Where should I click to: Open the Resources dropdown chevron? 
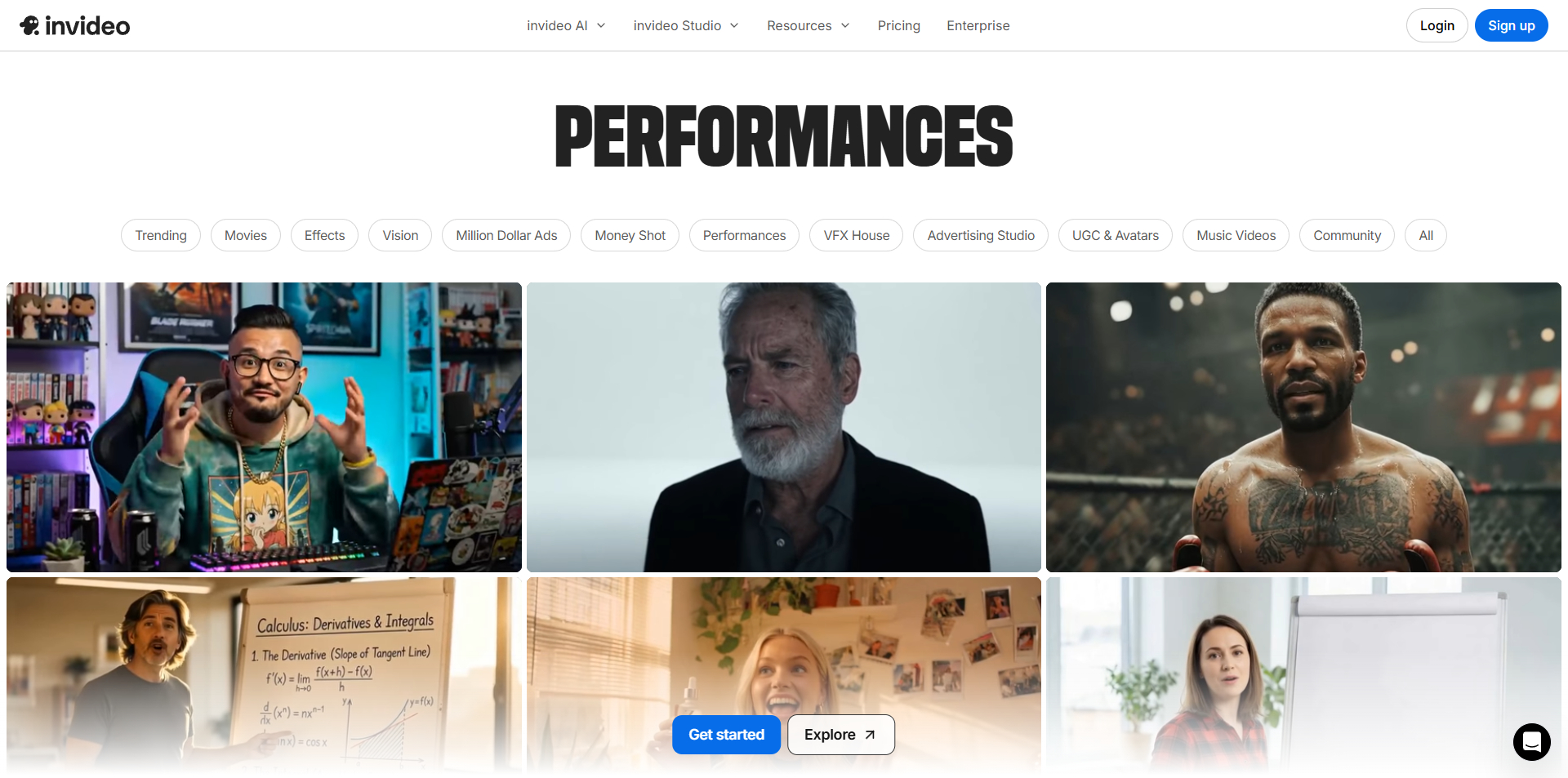click(845, 25)
